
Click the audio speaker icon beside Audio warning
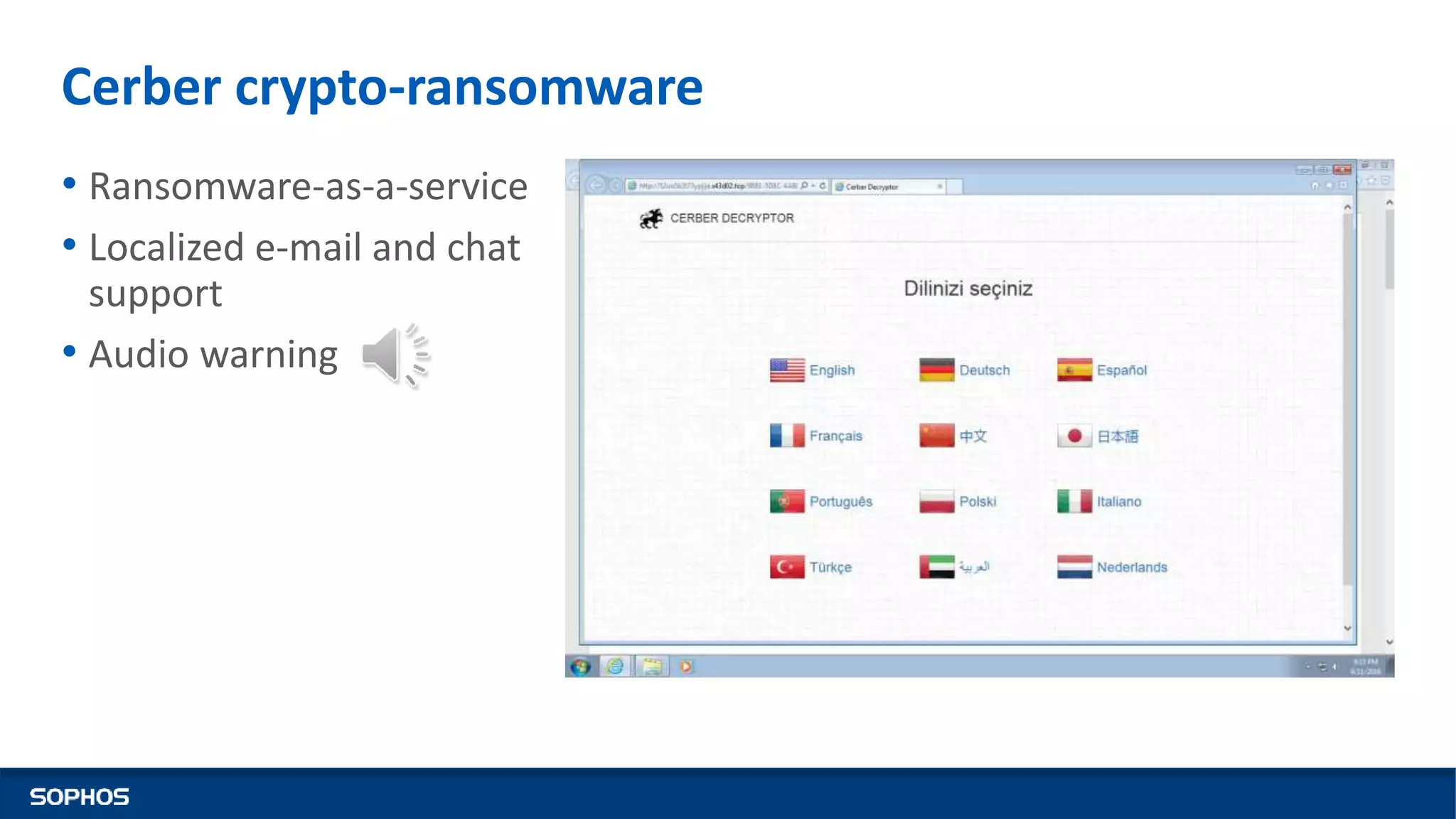point(396,355)
